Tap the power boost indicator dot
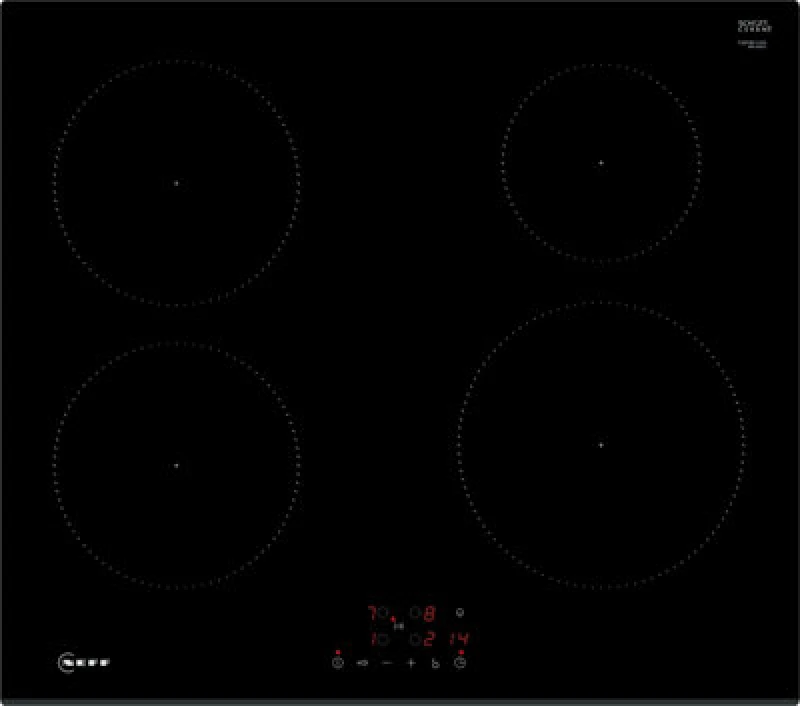Screen dimensions: 800x706 (x=393, y=620)
